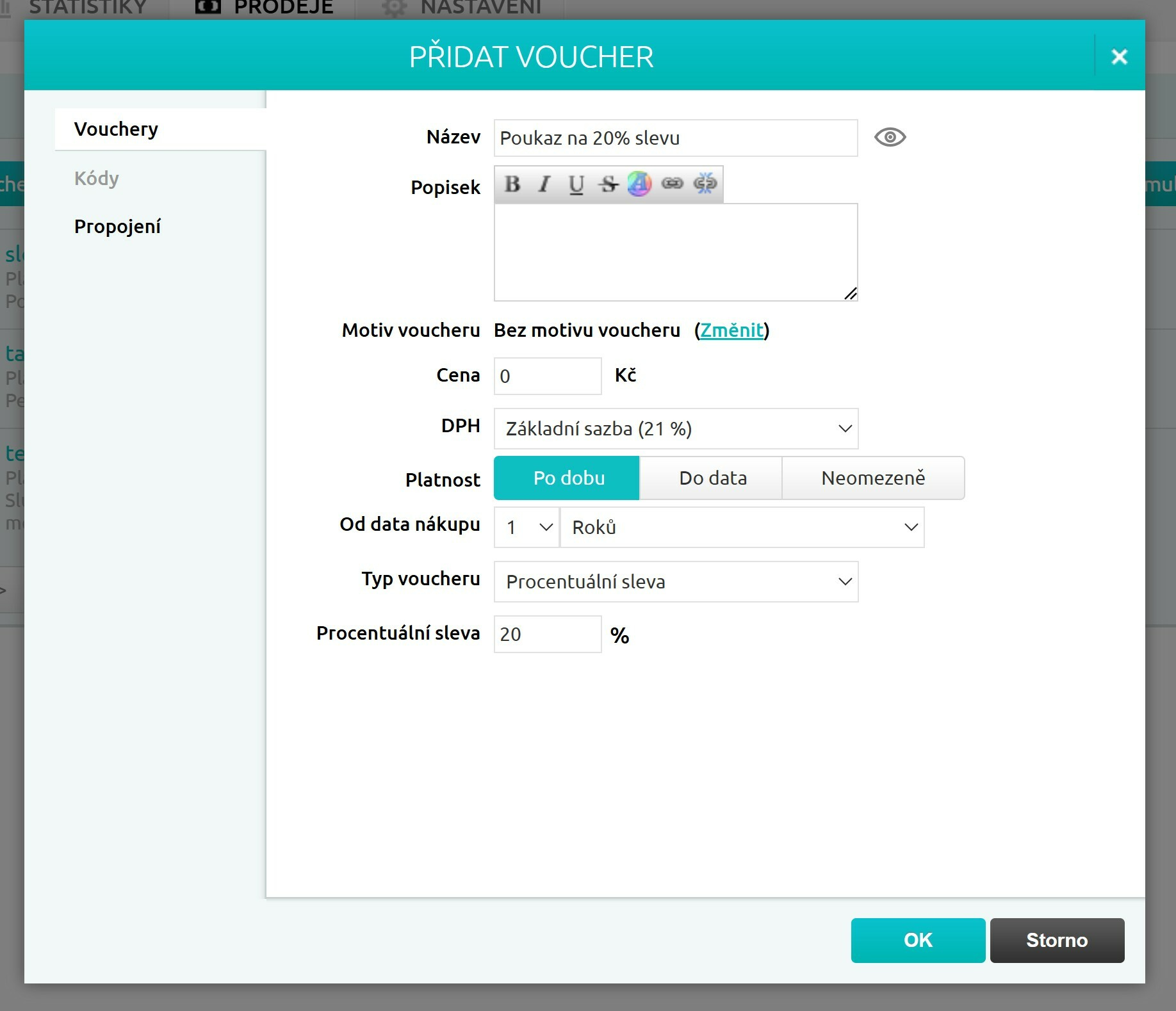Screen dimensions: 1176x1011
Task: Apply underline formatting in the Popisek toolbar
Action: [576, 184]
